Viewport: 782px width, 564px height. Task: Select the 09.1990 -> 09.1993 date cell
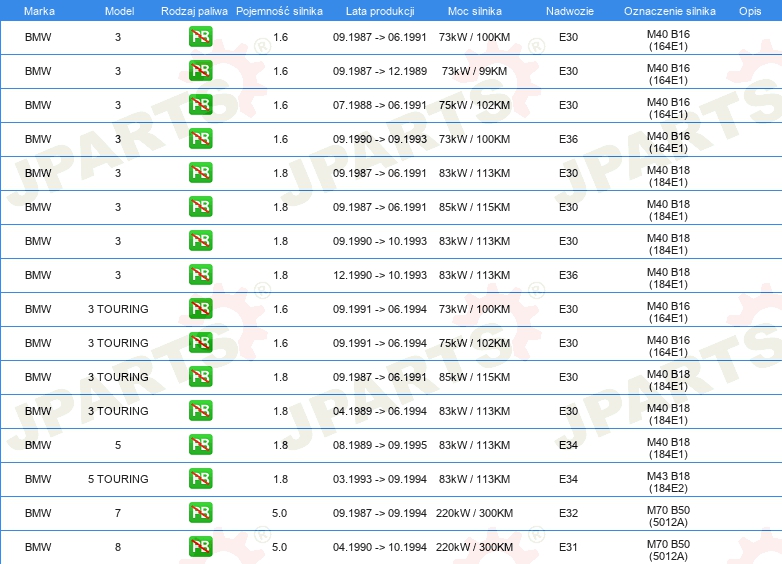tap(380, 139)
